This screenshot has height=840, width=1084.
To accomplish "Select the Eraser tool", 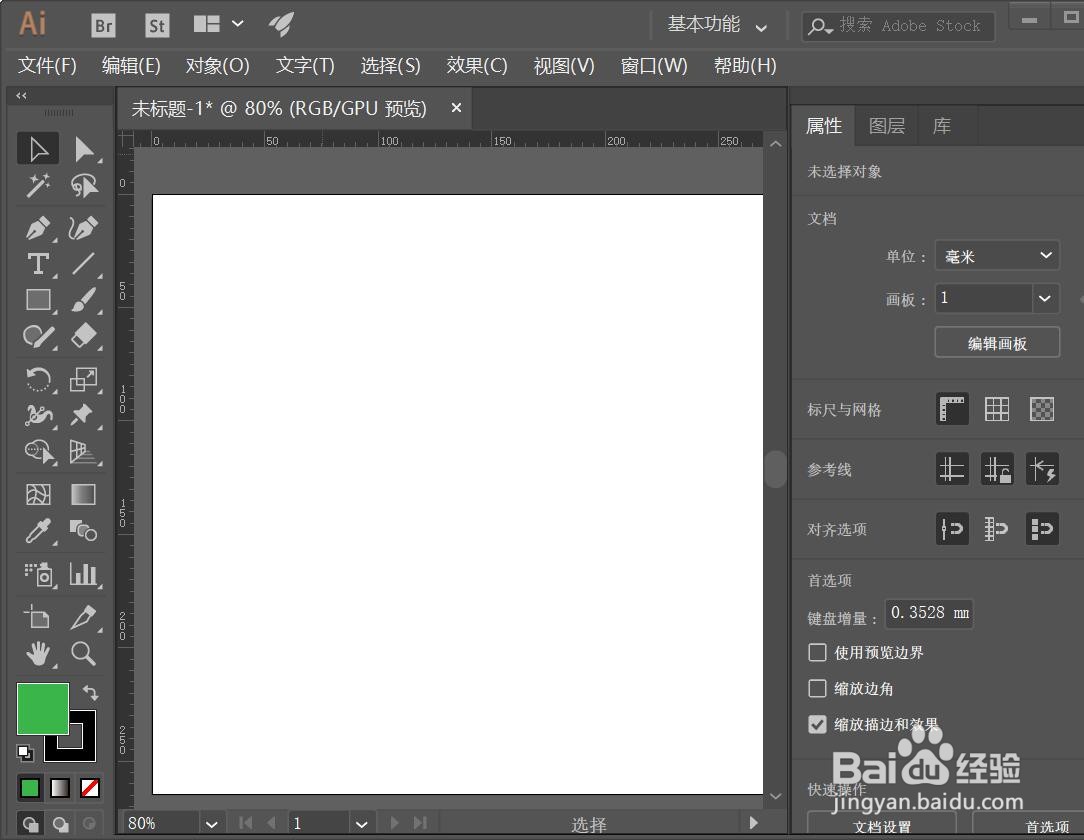I will point(83,337).
